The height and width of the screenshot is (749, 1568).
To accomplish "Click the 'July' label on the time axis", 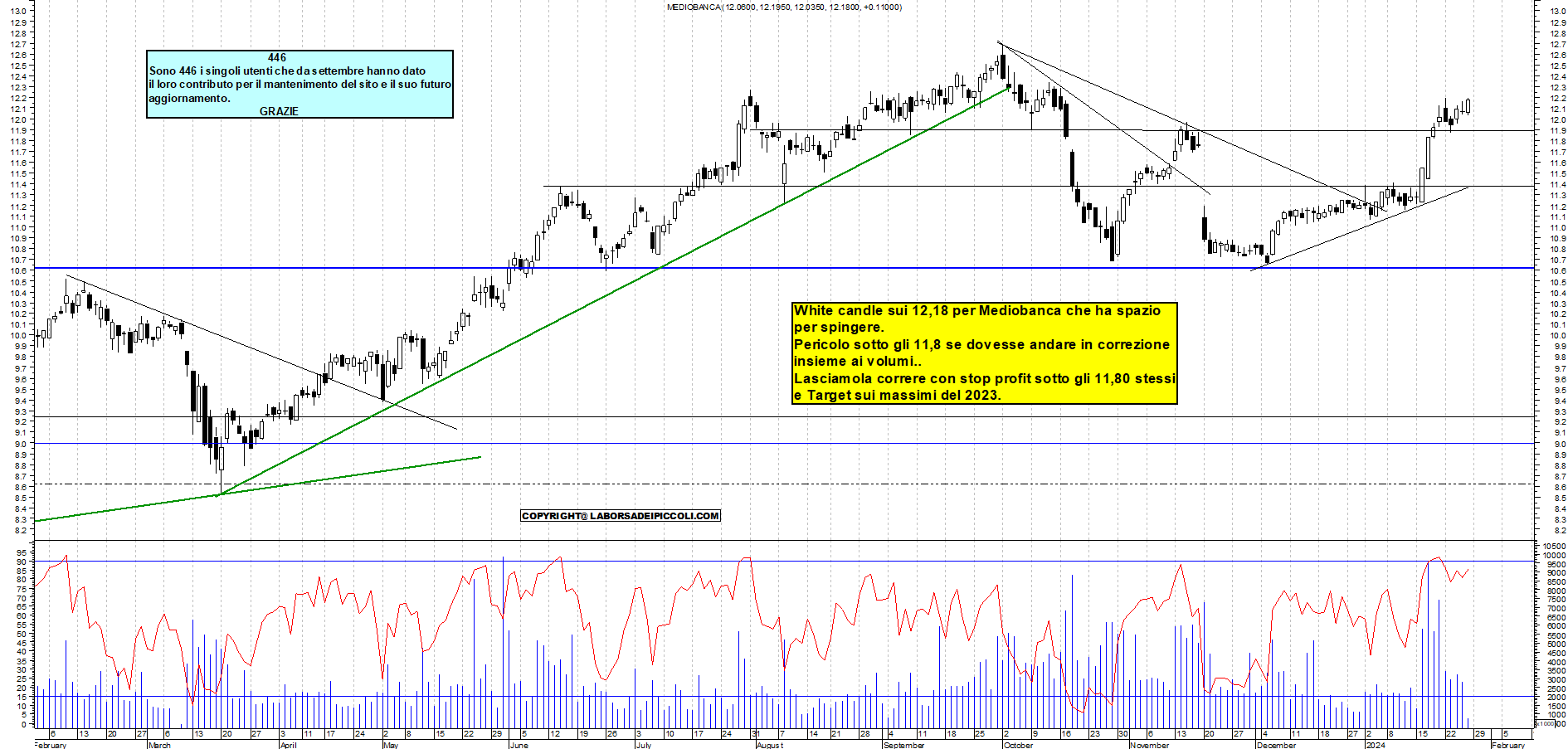I will click(643, 745).
